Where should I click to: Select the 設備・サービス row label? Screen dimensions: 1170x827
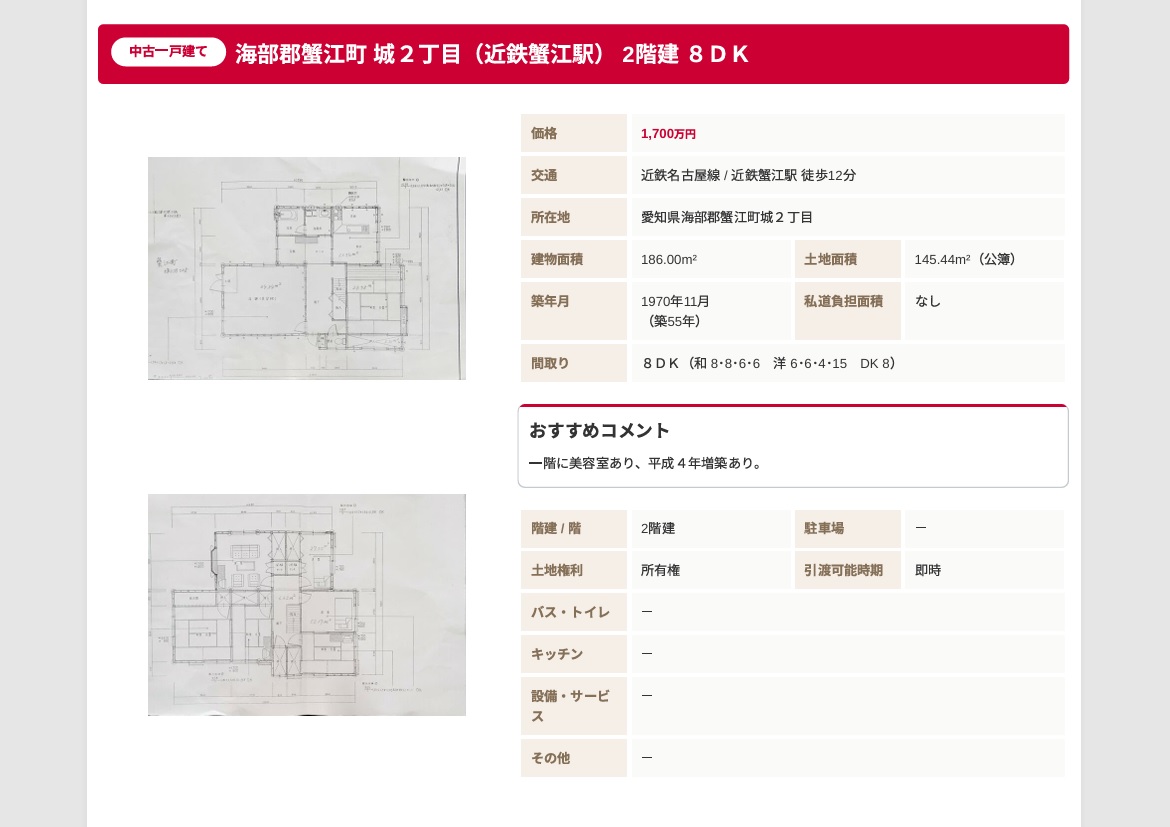point(570,706)
